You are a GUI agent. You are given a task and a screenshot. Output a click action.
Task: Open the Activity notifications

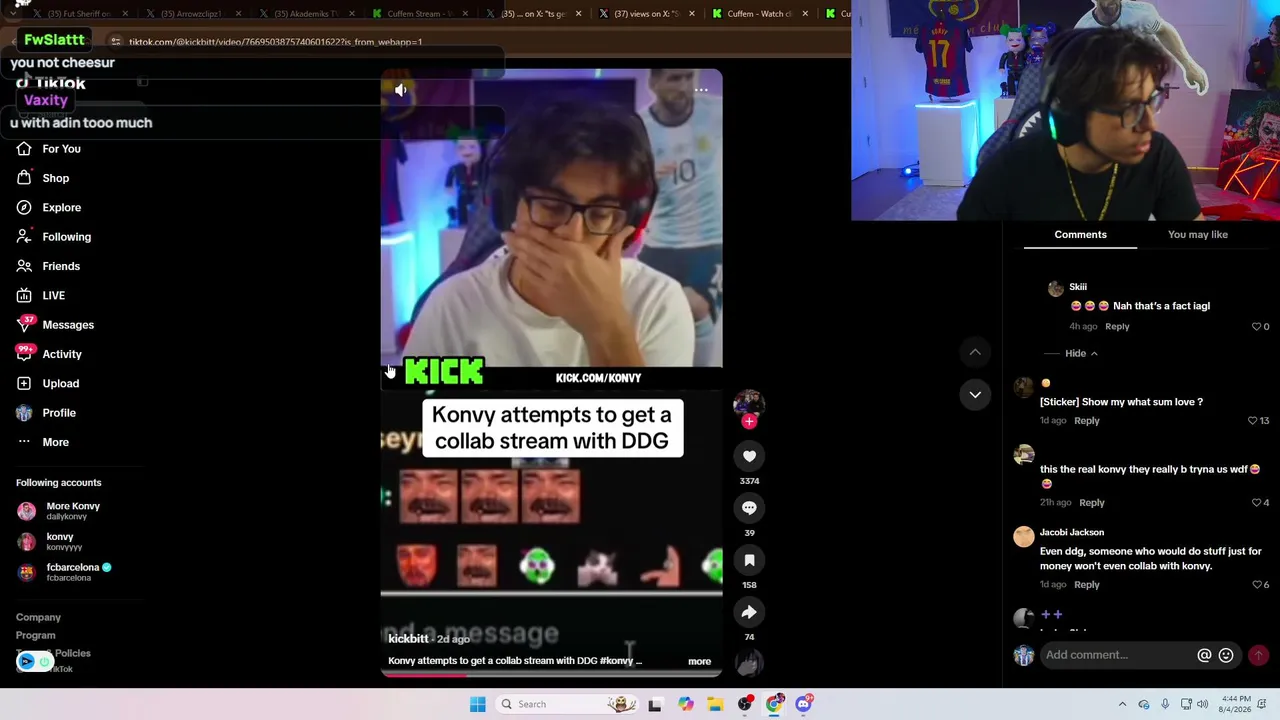coord(49,354)
